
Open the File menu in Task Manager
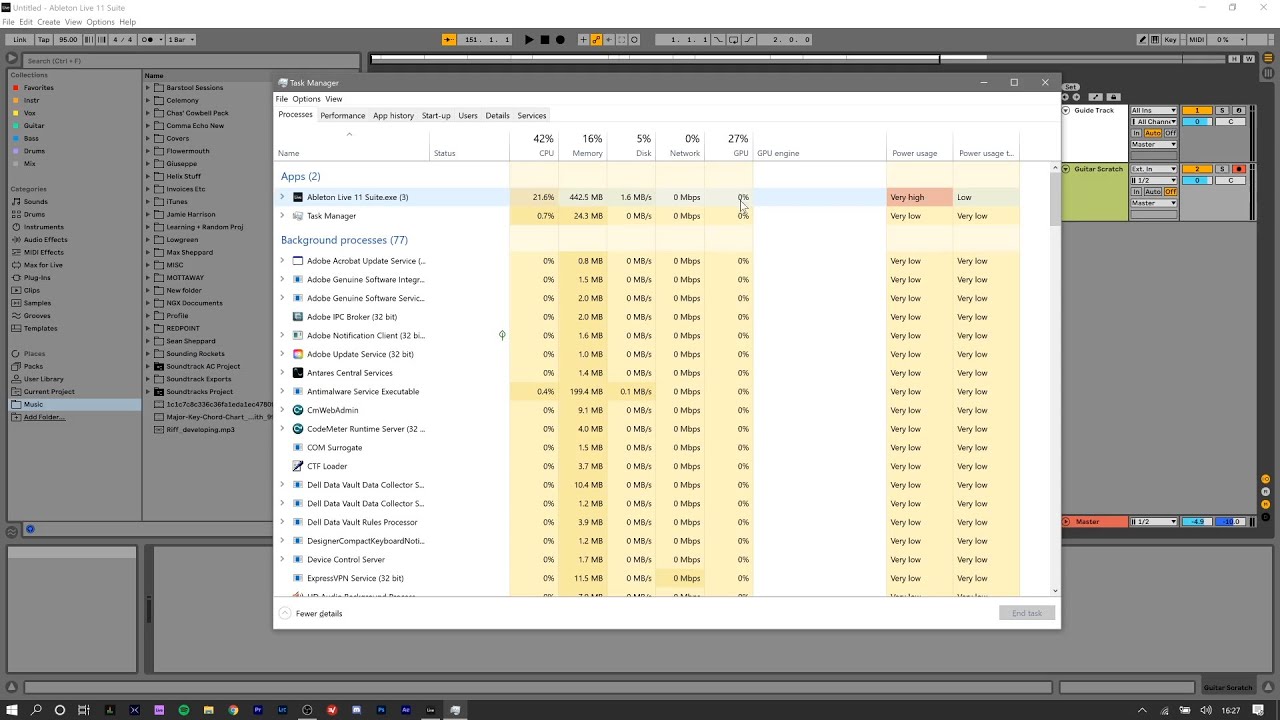point(282,99)
